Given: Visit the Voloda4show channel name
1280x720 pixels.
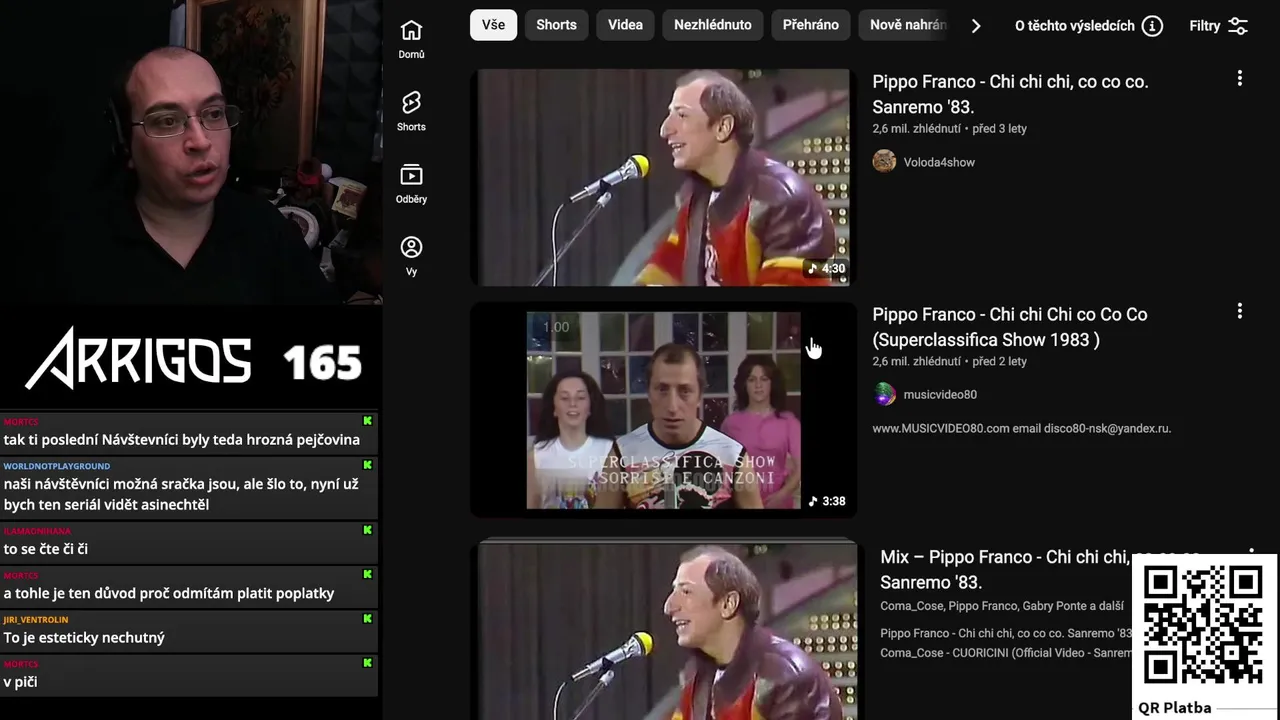Looking at the screenshot, I should (x=939, y=162).
